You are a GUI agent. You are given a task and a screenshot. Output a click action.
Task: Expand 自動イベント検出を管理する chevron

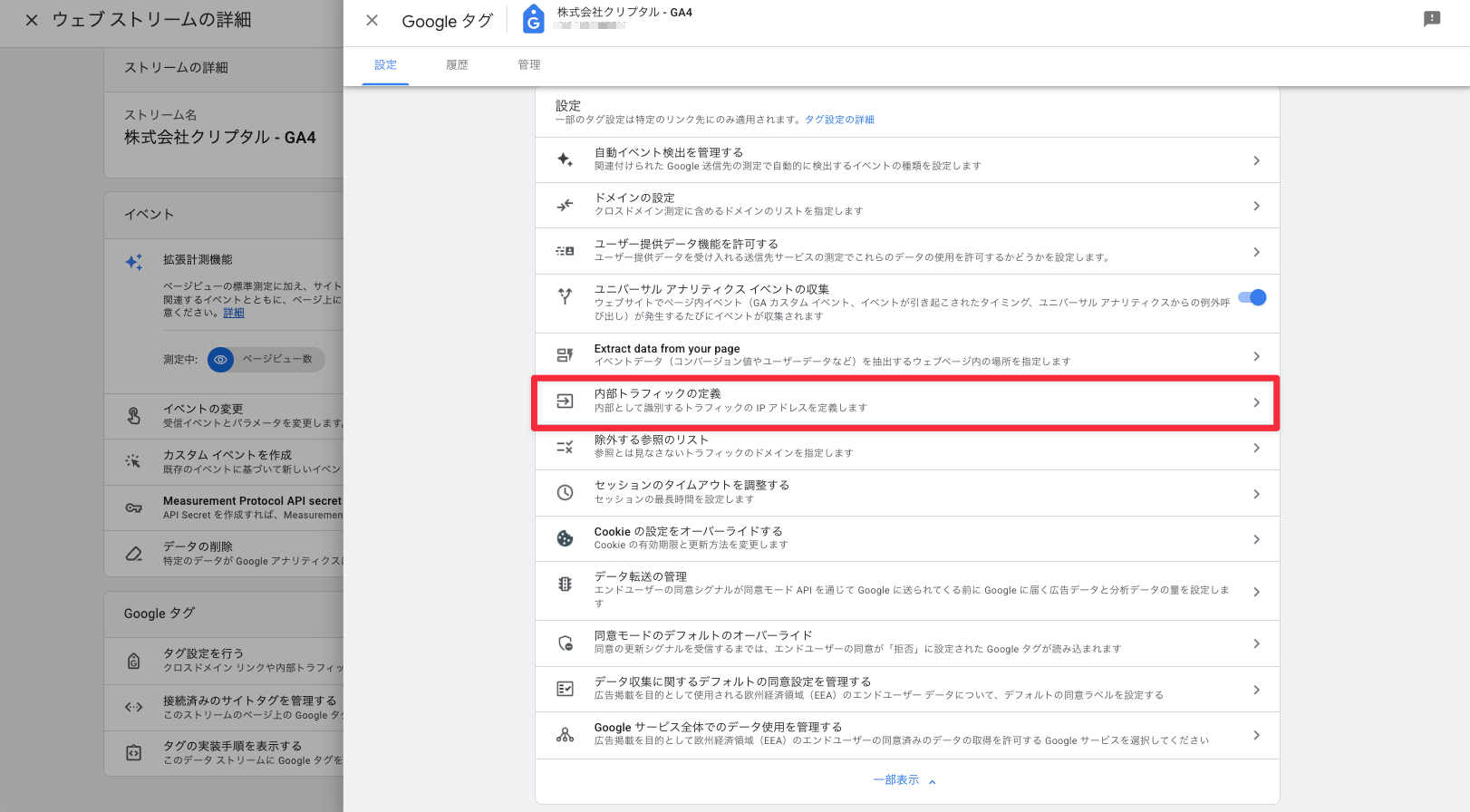point(1256,160)
